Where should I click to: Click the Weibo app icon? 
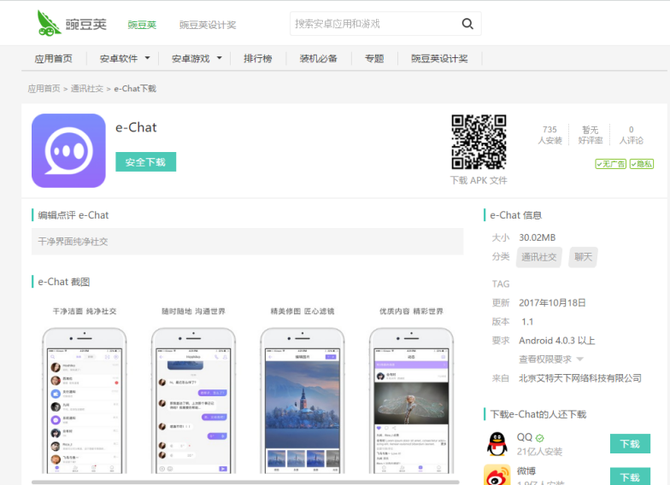tap(497, 475)
